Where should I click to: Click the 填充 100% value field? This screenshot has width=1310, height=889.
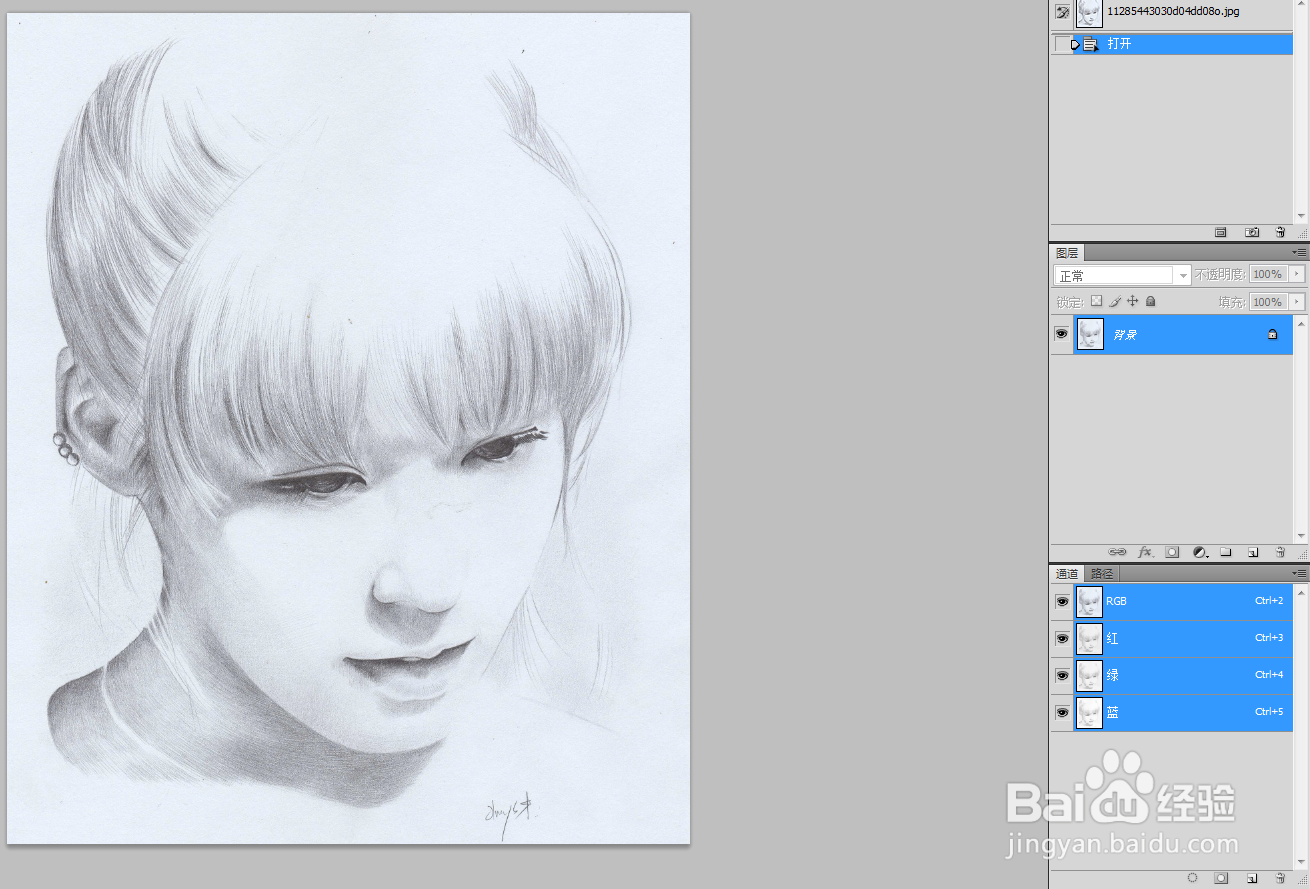[x=1268, y=302]
